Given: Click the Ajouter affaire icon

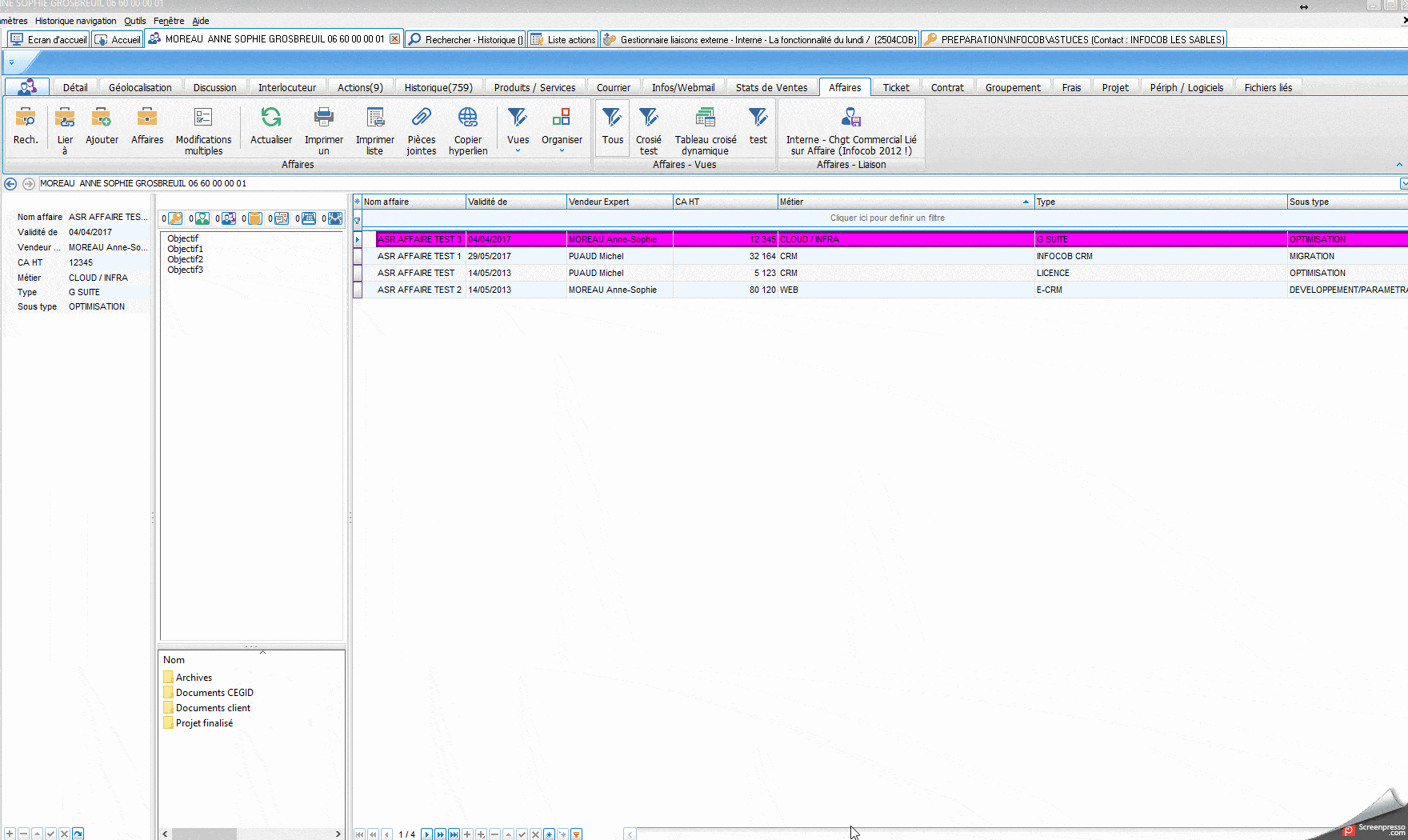Looking at the screenshot, I should (102, 118).
